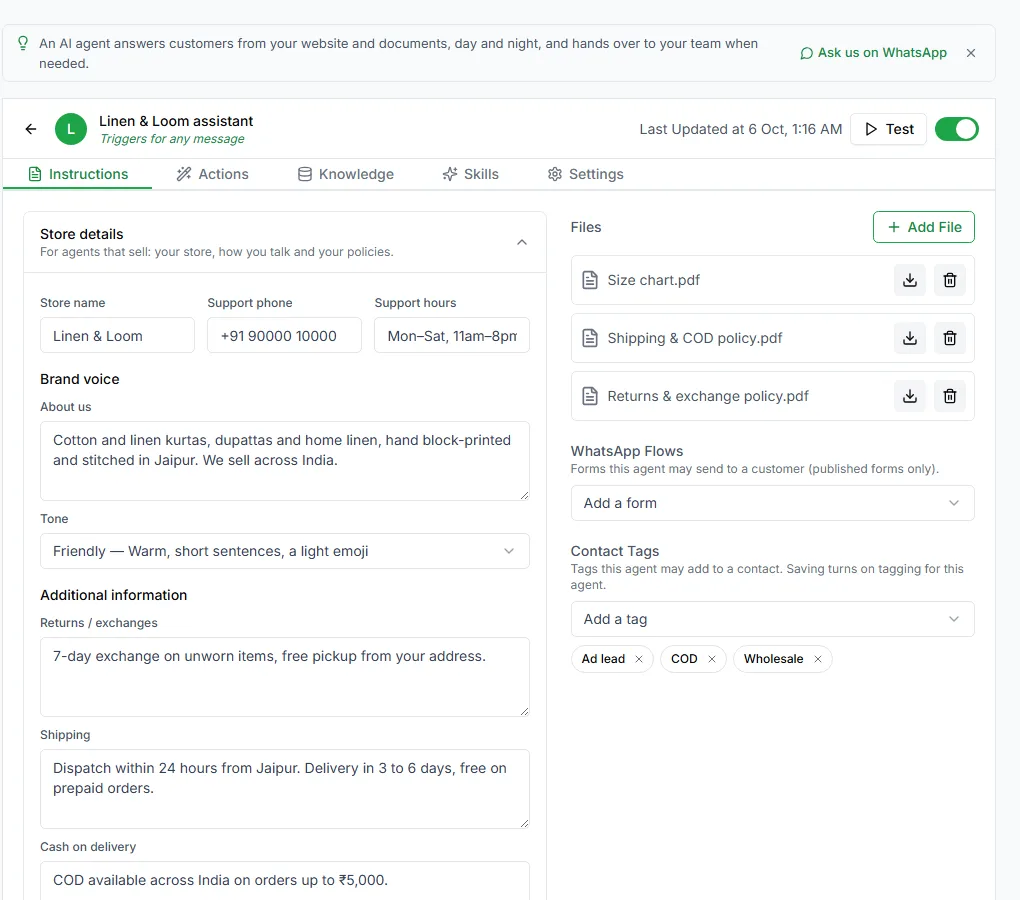Download Size chart.pdf
This screenshot has height=900, width=1020.
909,280
